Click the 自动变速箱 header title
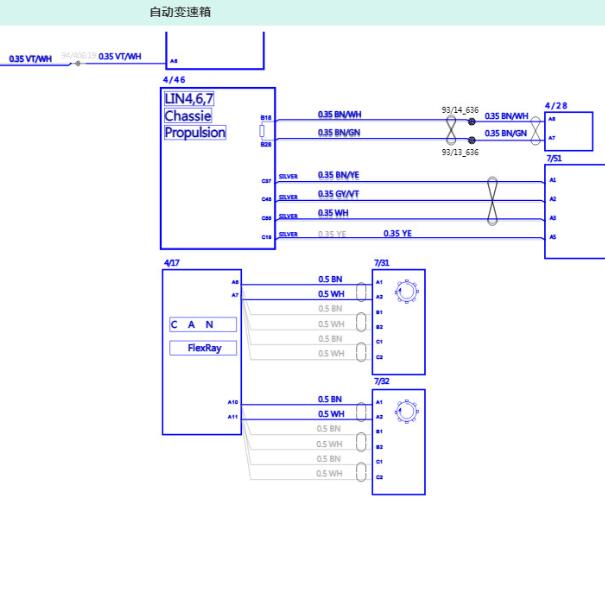The height and width of the screenshot is (595, 605). (x=180, y=12)
